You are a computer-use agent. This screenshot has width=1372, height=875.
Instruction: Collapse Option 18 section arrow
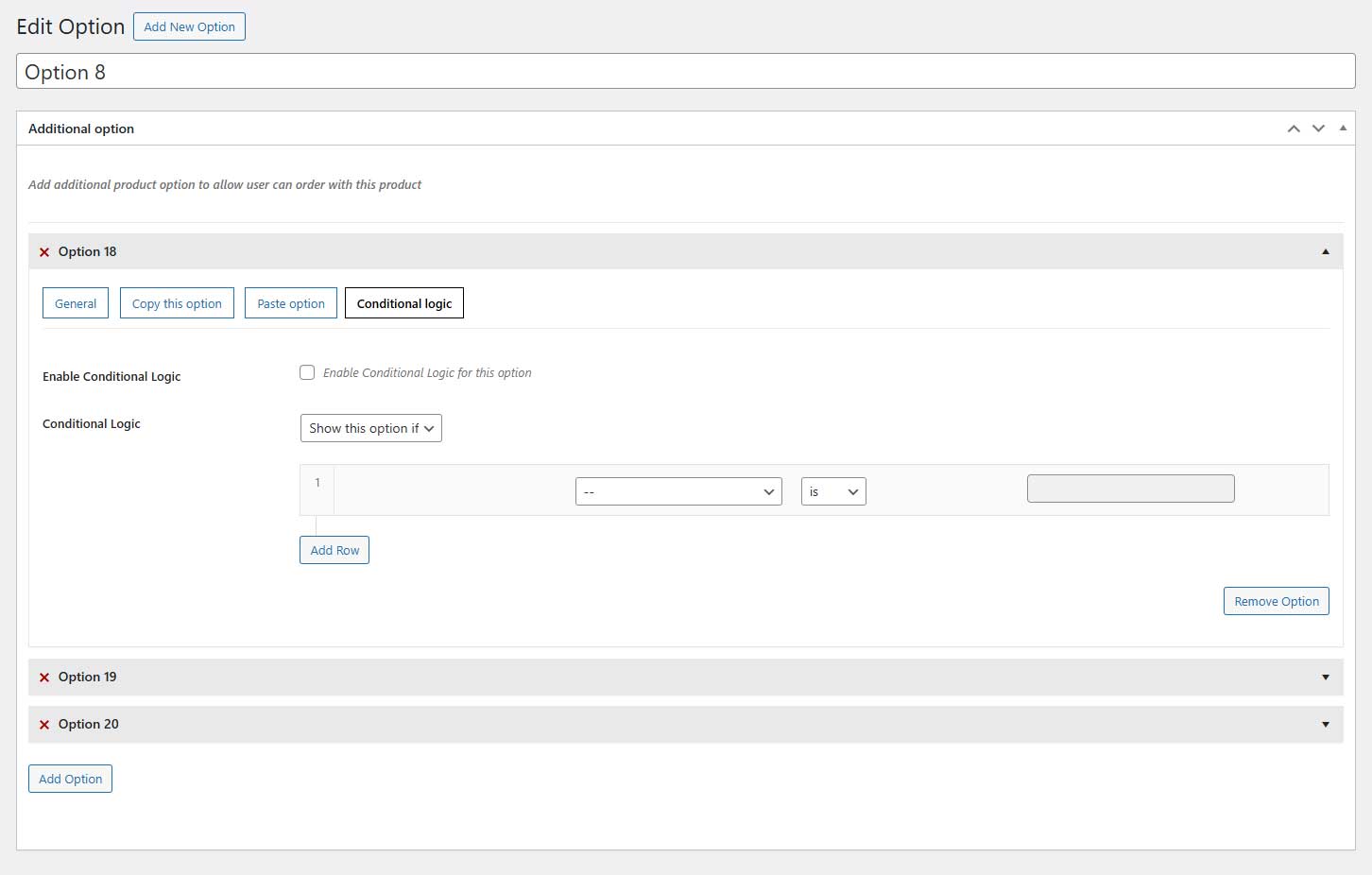click(1326, 251)
